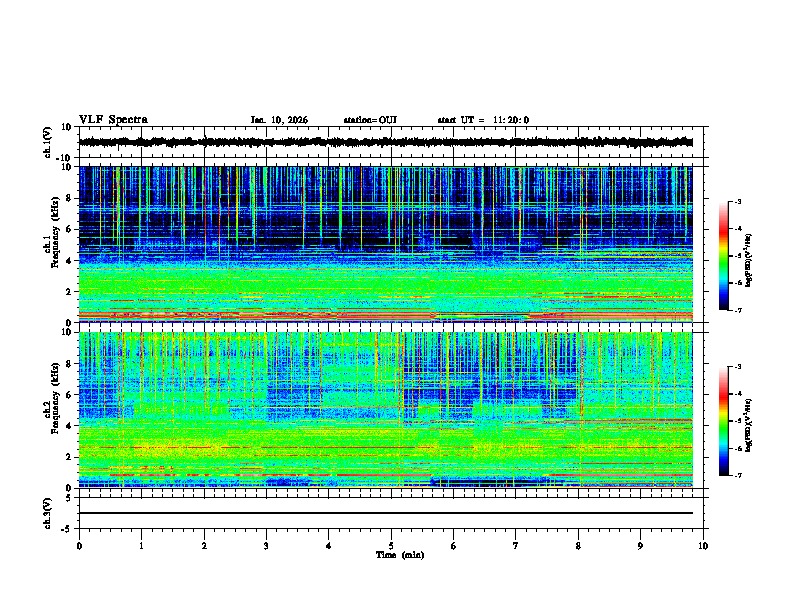Click the "VLF Spectra" title text

[x=113, y=120]
